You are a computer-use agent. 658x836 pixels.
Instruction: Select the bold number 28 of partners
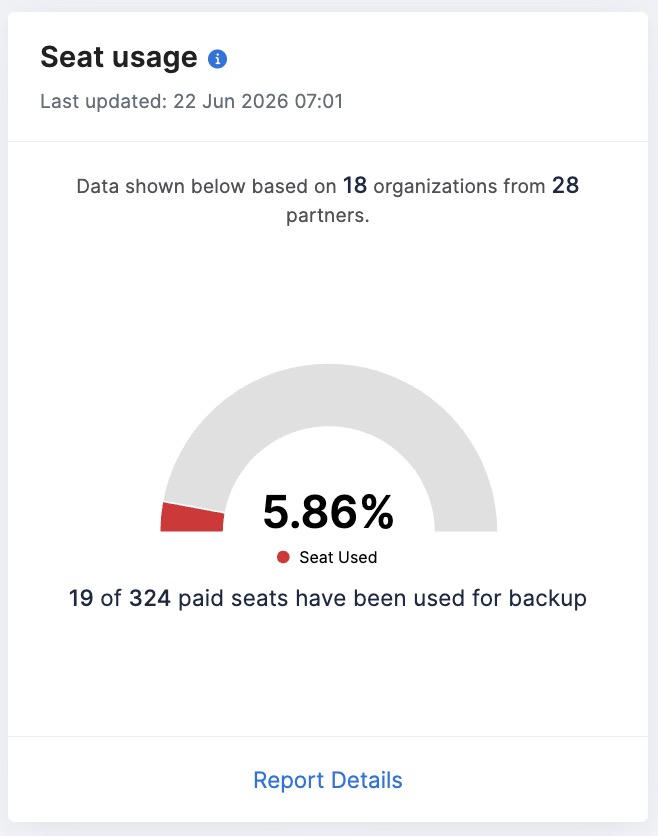[x=565, y=186]
